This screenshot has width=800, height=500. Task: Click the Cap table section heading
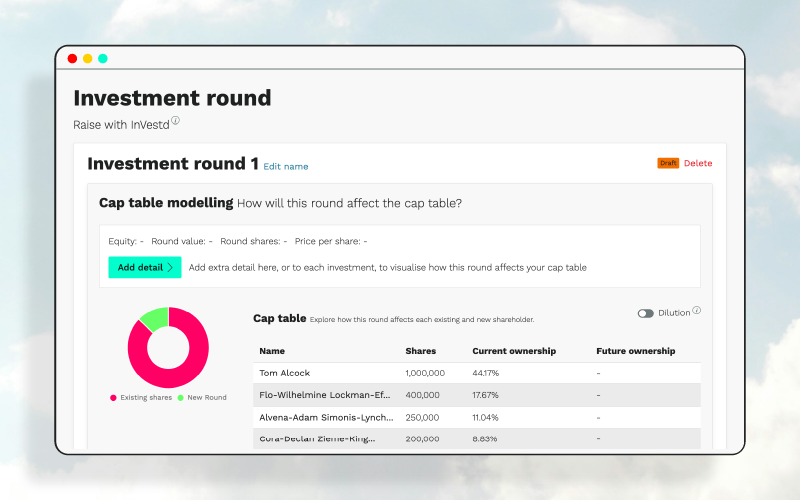[280, 318]
